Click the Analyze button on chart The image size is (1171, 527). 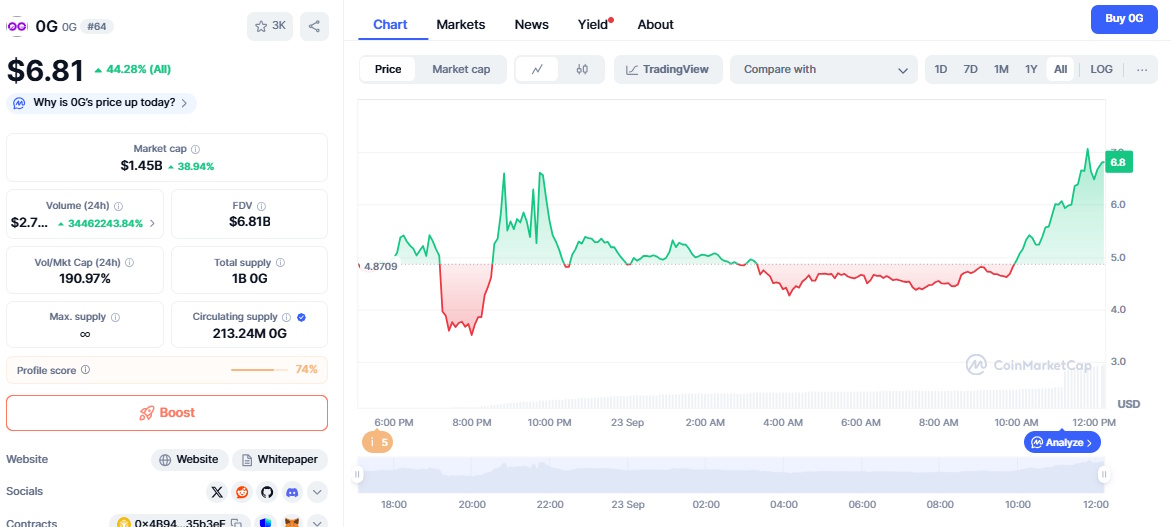(x=1062, y=443)
